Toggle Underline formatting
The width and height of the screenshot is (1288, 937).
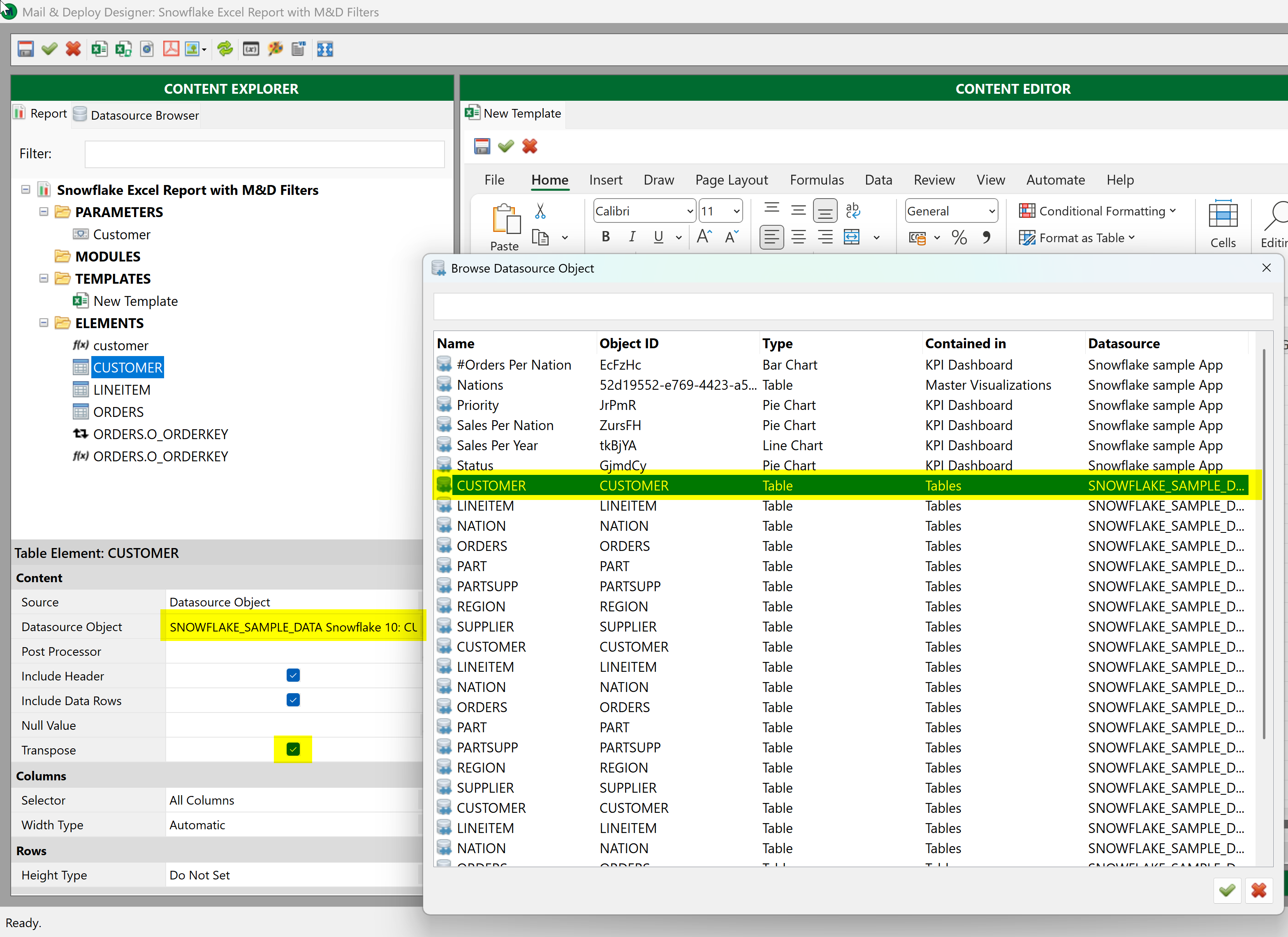click(x=659, y=237)
